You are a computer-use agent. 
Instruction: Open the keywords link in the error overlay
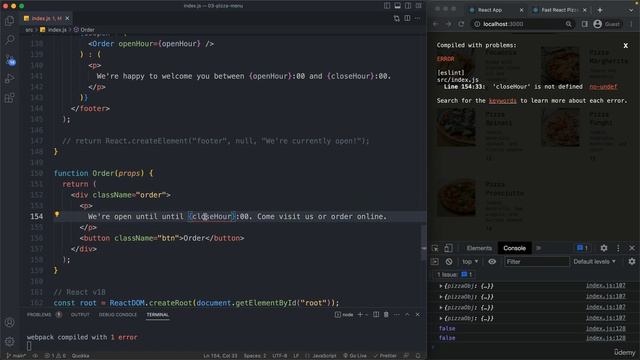pyautogui.click(x=502, y=101)
